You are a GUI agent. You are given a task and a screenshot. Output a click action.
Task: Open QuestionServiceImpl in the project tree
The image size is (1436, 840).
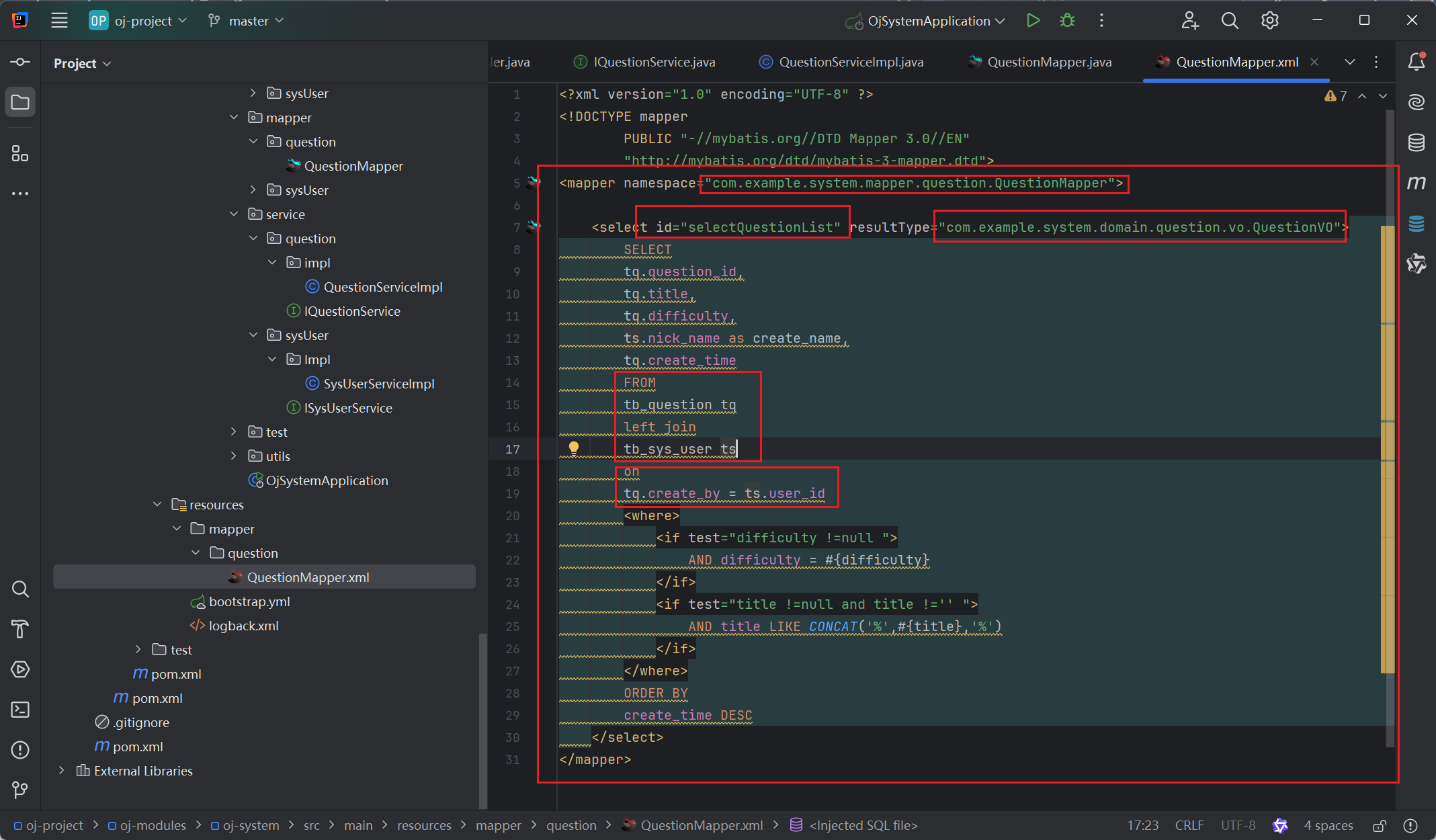click(374, 287)
